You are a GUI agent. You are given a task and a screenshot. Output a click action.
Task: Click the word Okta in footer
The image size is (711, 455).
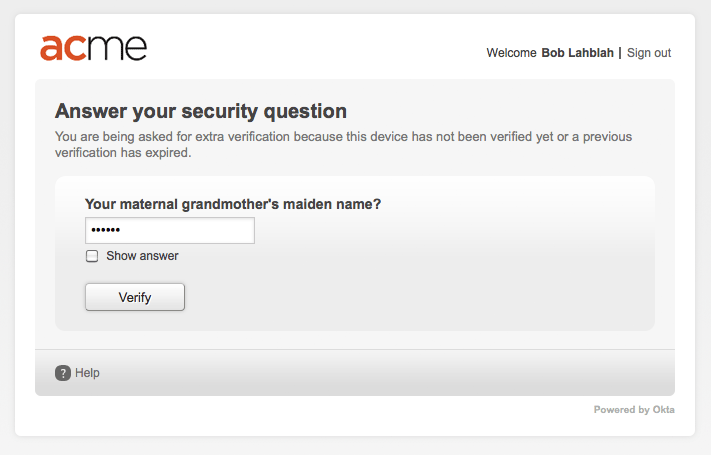click(x=662, y=409)
